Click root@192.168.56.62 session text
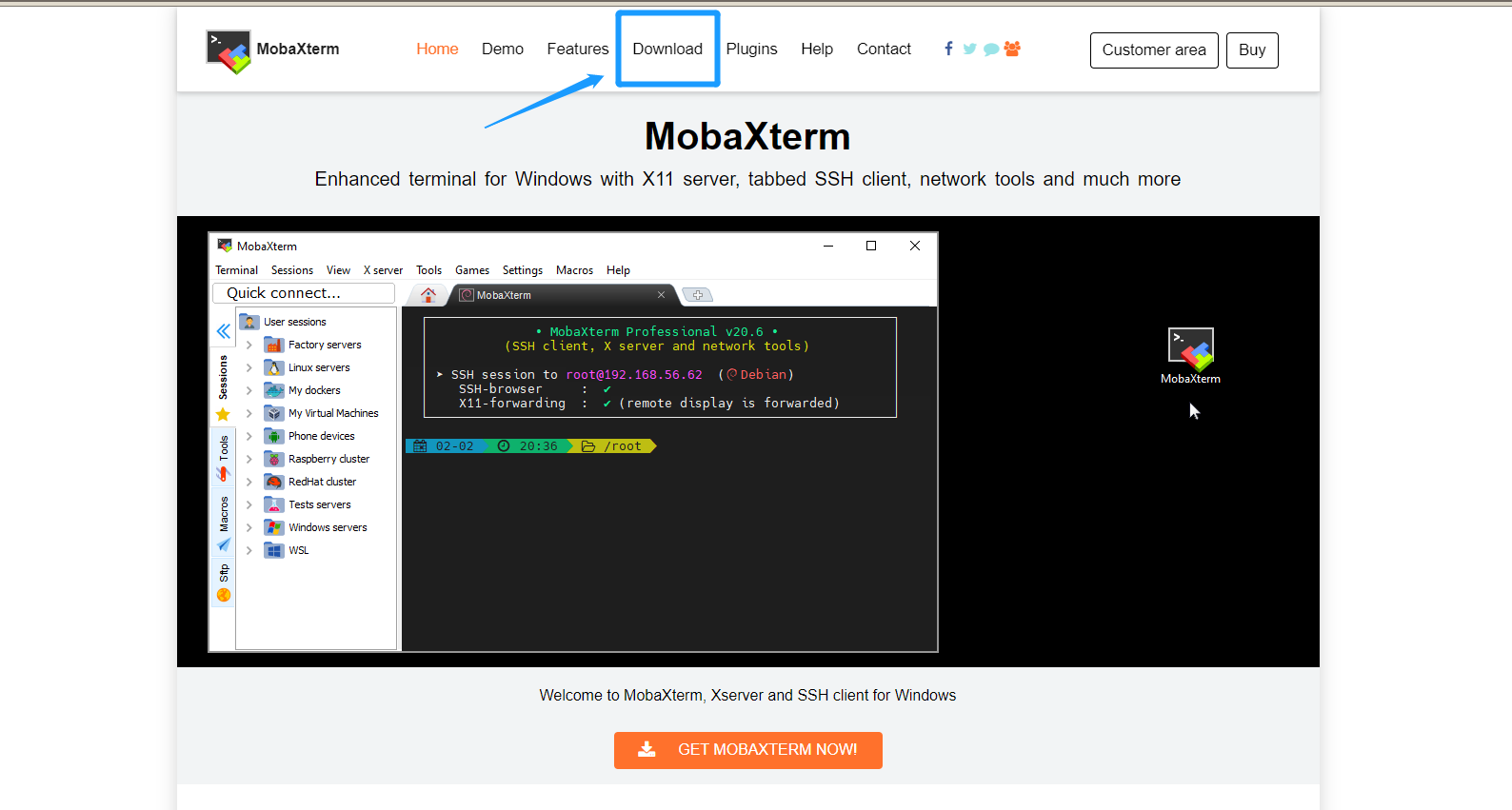The width and height of the screenshot is (1512, 810). pos(634,375)
